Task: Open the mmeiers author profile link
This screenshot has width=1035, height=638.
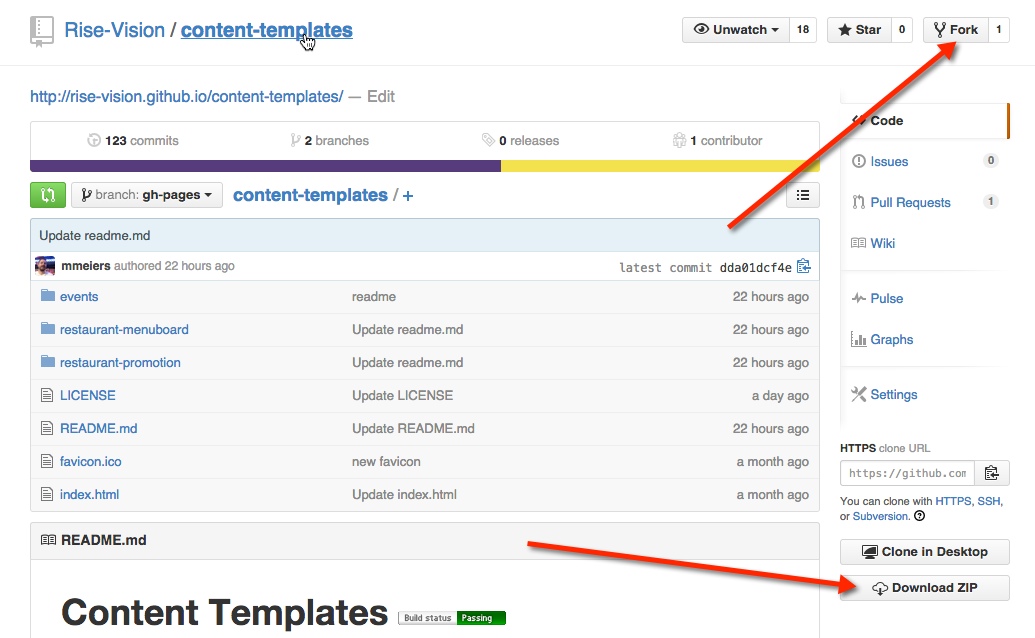Action: (x=86, y=266)
